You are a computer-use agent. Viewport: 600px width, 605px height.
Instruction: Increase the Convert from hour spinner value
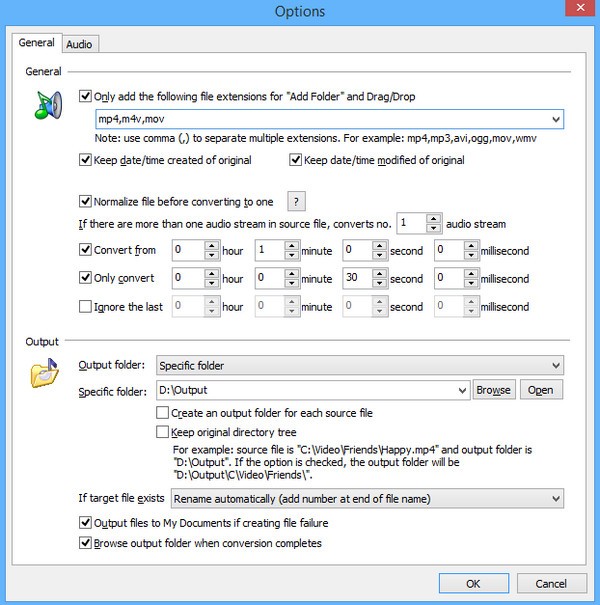point(212,245)
